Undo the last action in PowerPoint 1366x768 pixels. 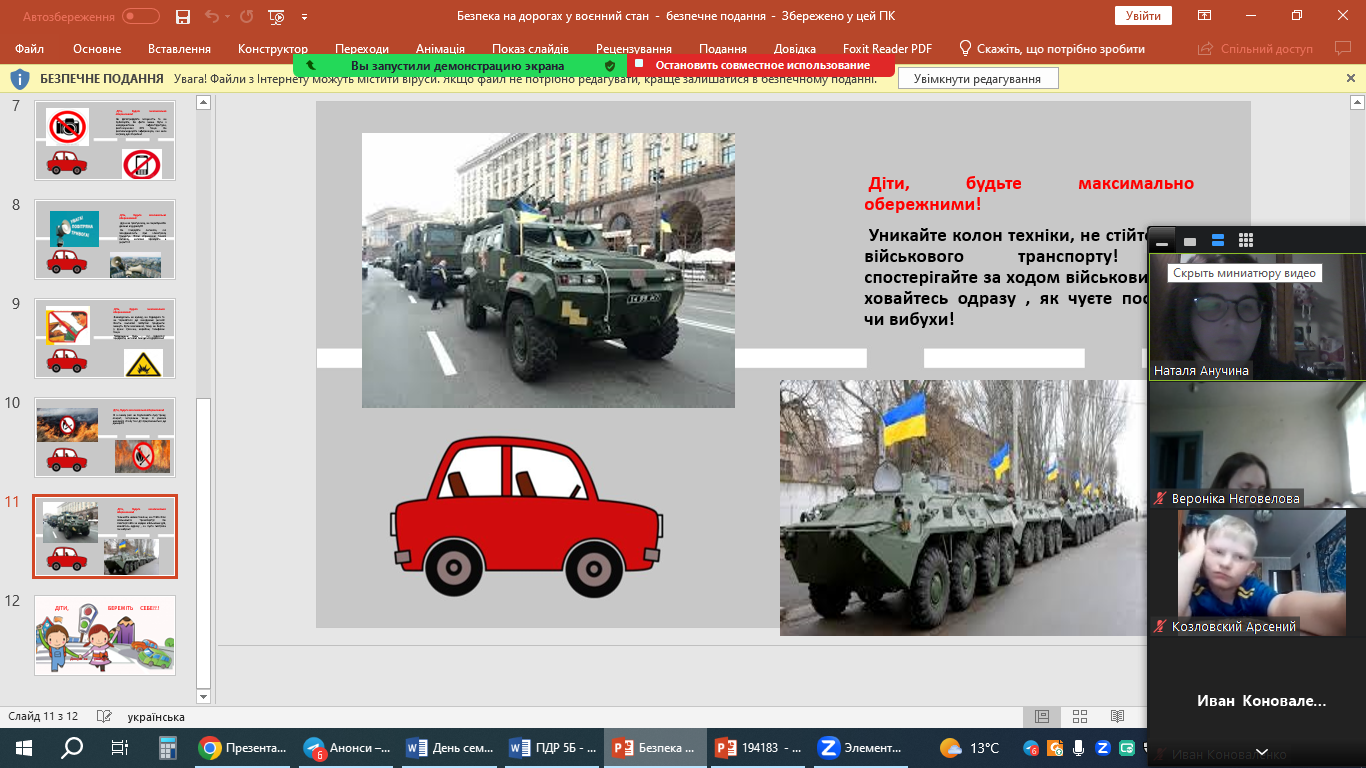click(211, 16)
